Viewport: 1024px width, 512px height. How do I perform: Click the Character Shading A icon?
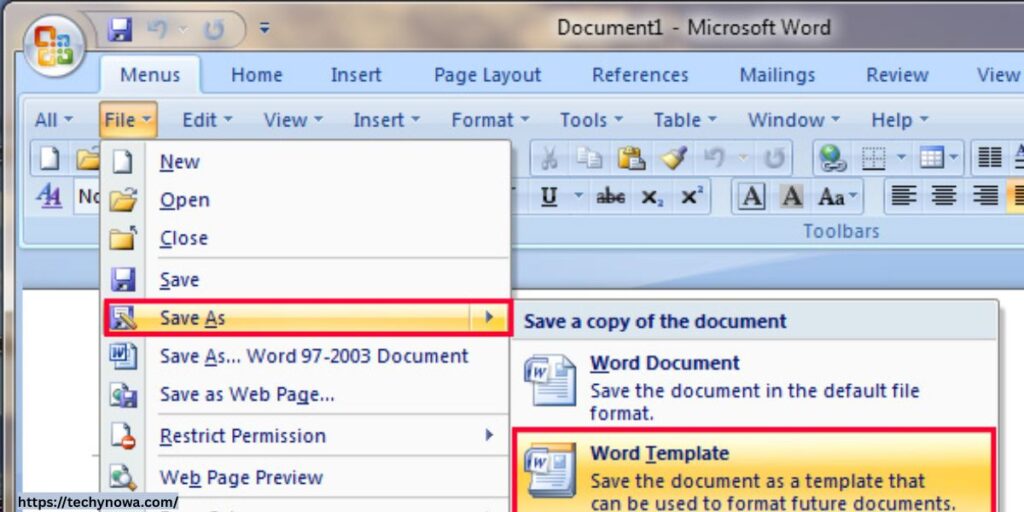(x=792, y=196)
